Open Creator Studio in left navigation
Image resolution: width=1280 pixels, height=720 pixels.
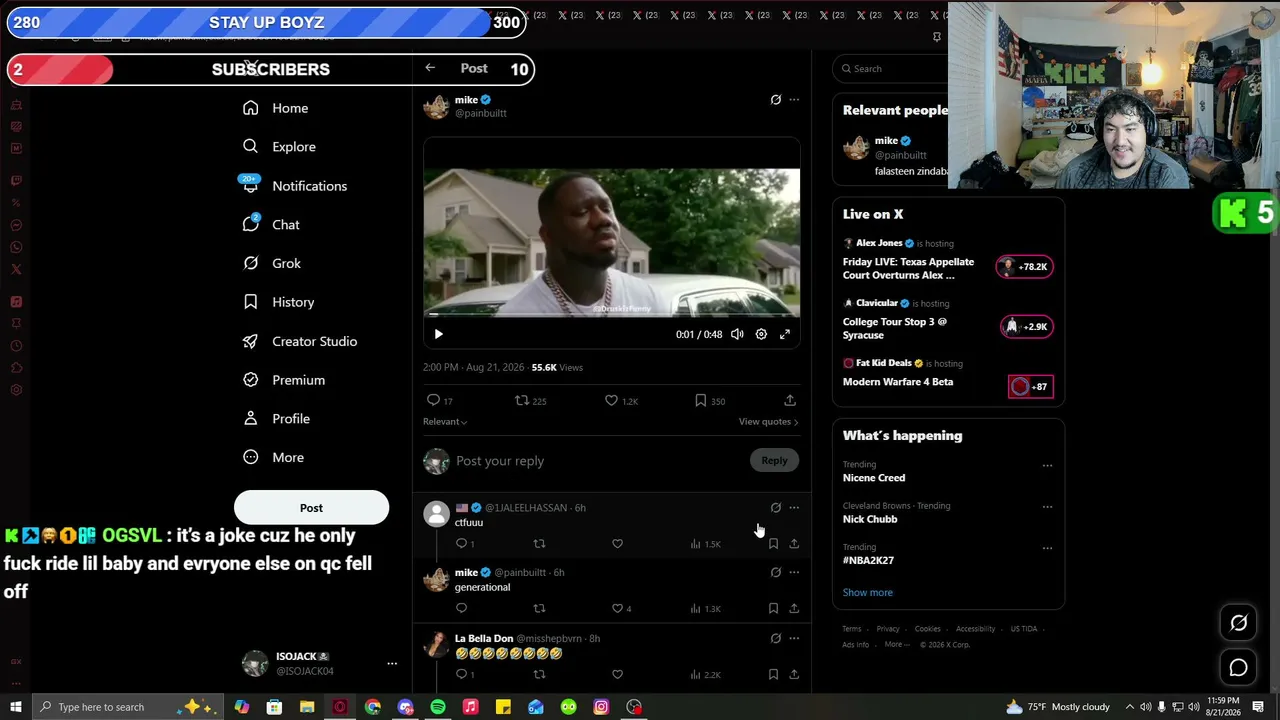click(300, 341)
